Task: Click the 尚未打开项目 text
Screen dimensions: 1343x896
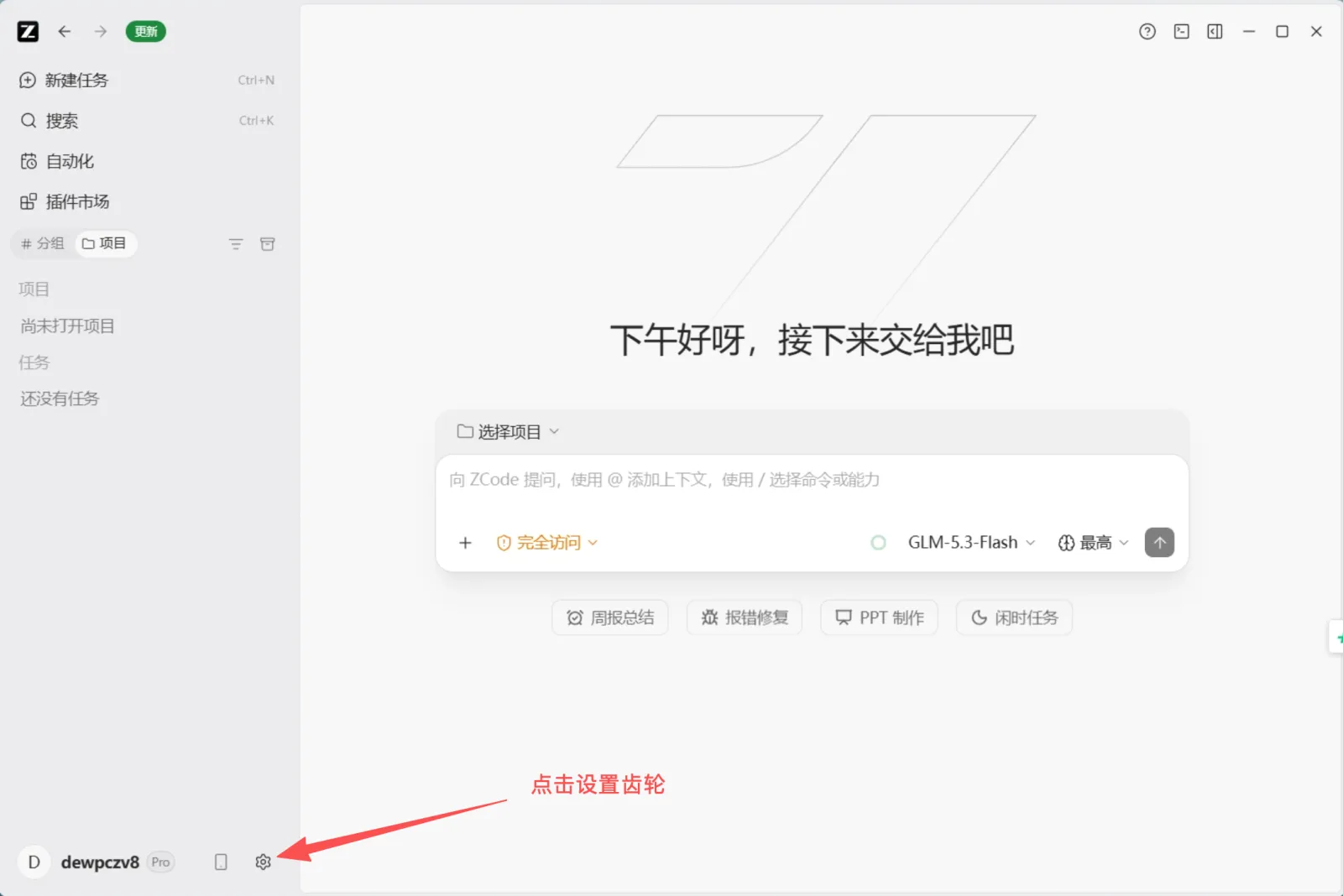Action: 67,326
